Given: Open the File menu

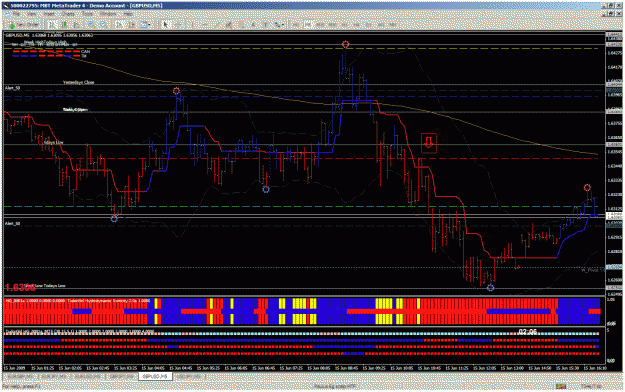Looking at the screenshot, I should (x=16, y=14).
